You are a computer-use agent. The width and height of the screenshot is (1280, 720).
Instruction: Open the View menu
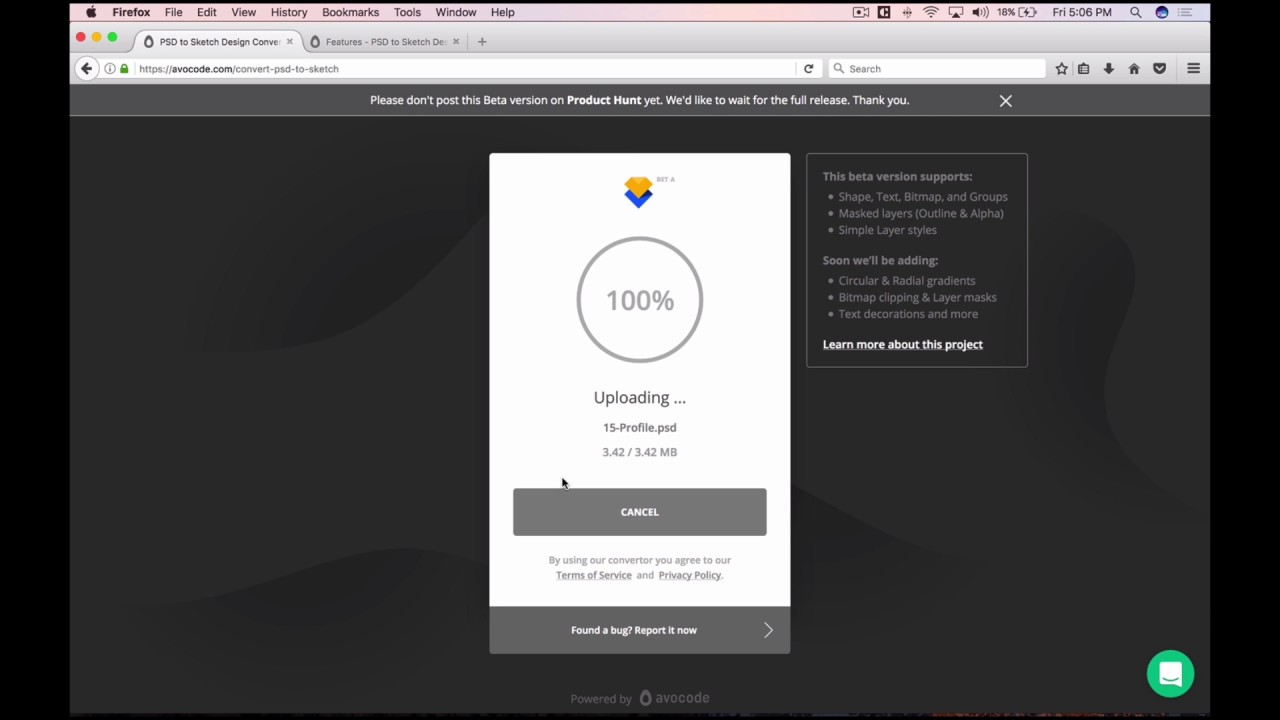click(244, 12)
